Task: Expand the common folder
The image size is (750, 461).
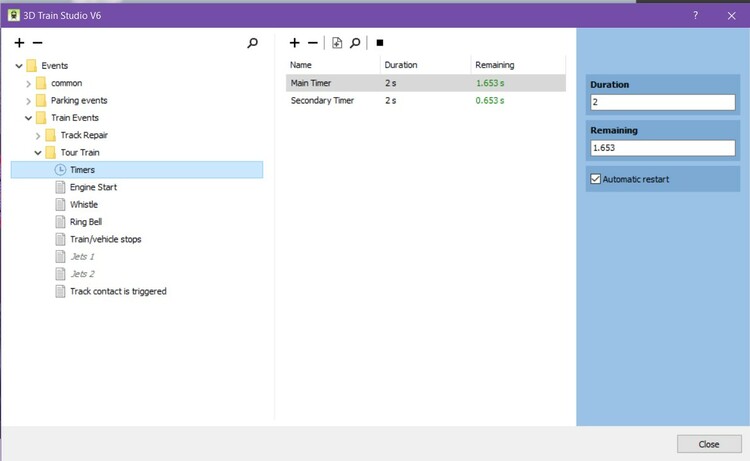Action: pyautogui.click(x=29, y=83)
